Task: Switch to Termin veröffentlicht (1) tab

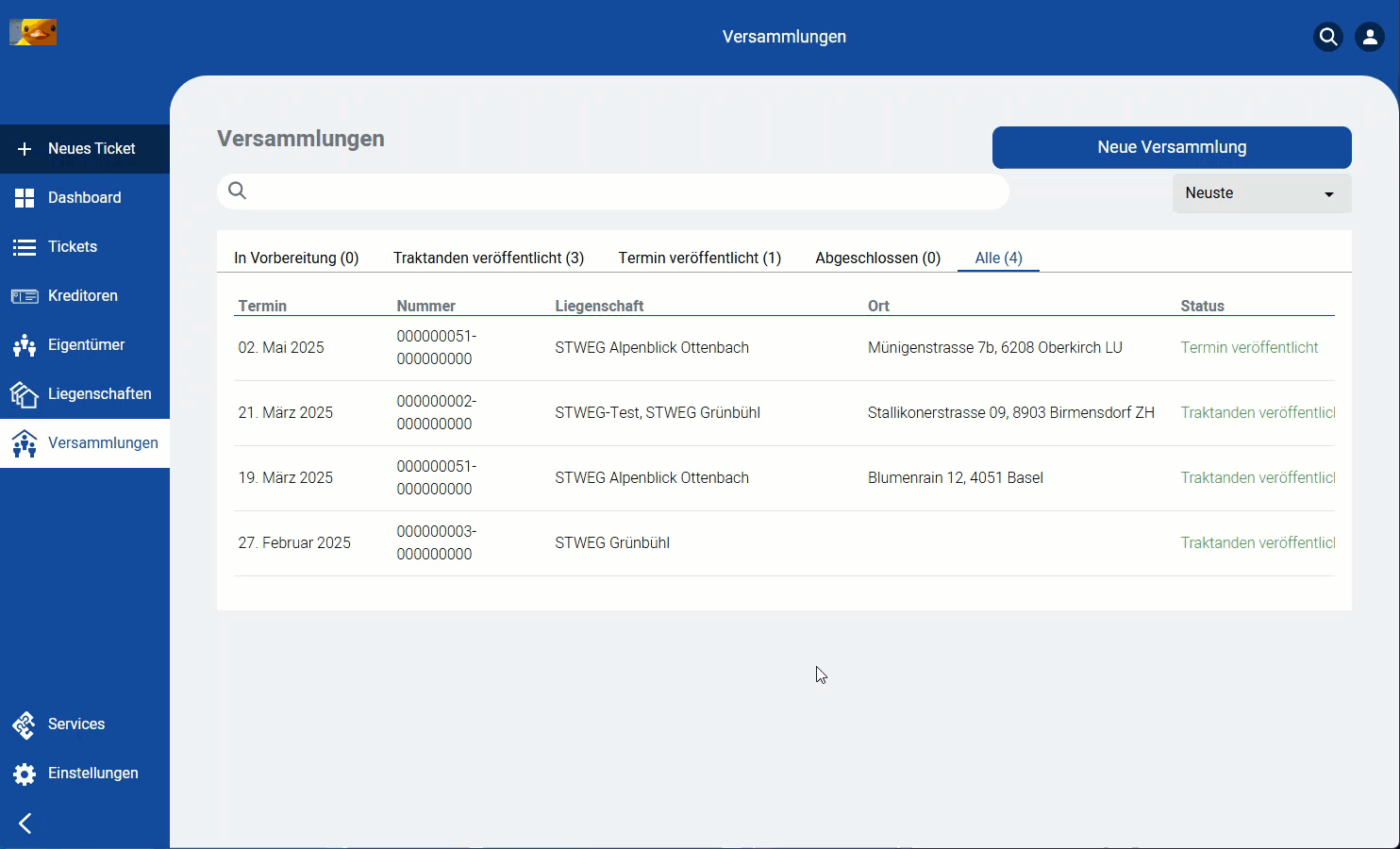Action: pyautogui.click(x=700, y=258)
